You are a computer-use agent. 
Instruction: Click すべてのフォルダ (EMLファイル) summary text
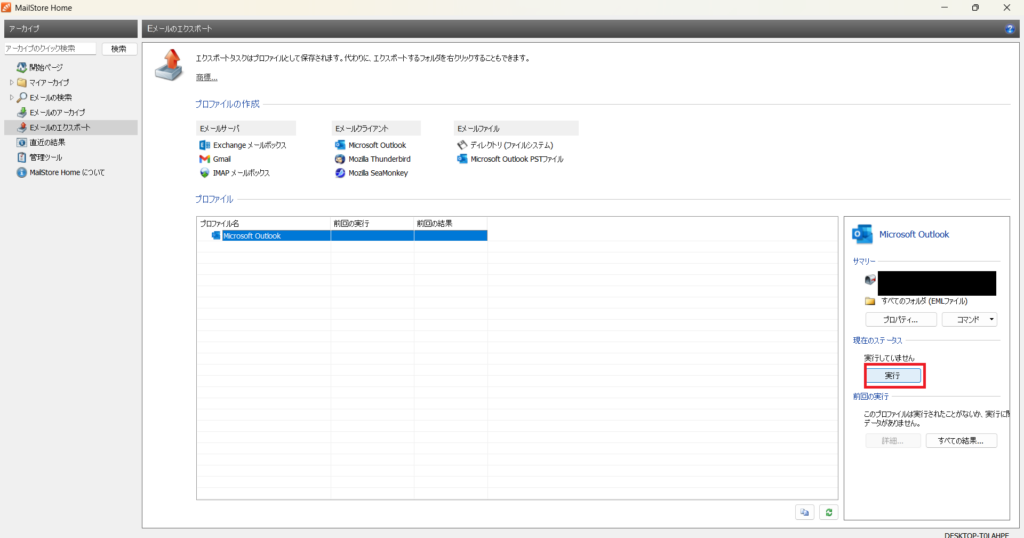coord(924,301)
